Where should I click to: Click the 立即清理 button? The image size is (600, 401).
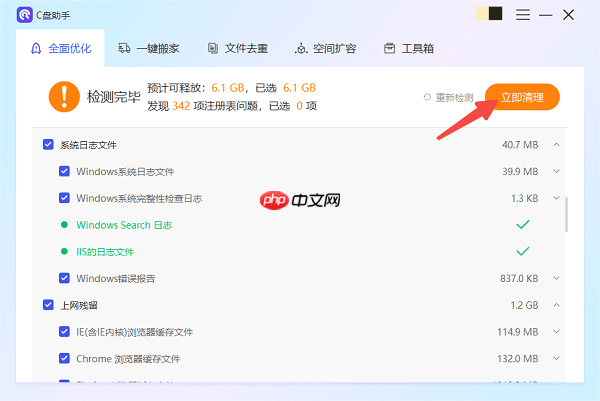pyautogui.click(x=522, y=97)
